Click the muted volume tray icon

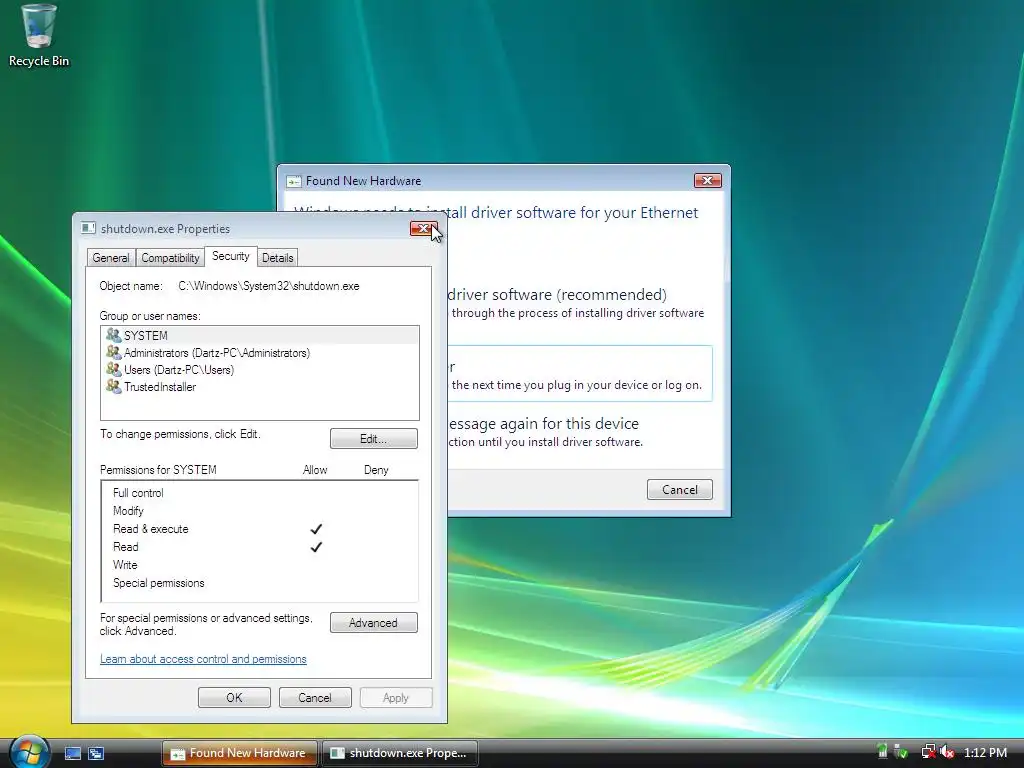pos(947,752)
